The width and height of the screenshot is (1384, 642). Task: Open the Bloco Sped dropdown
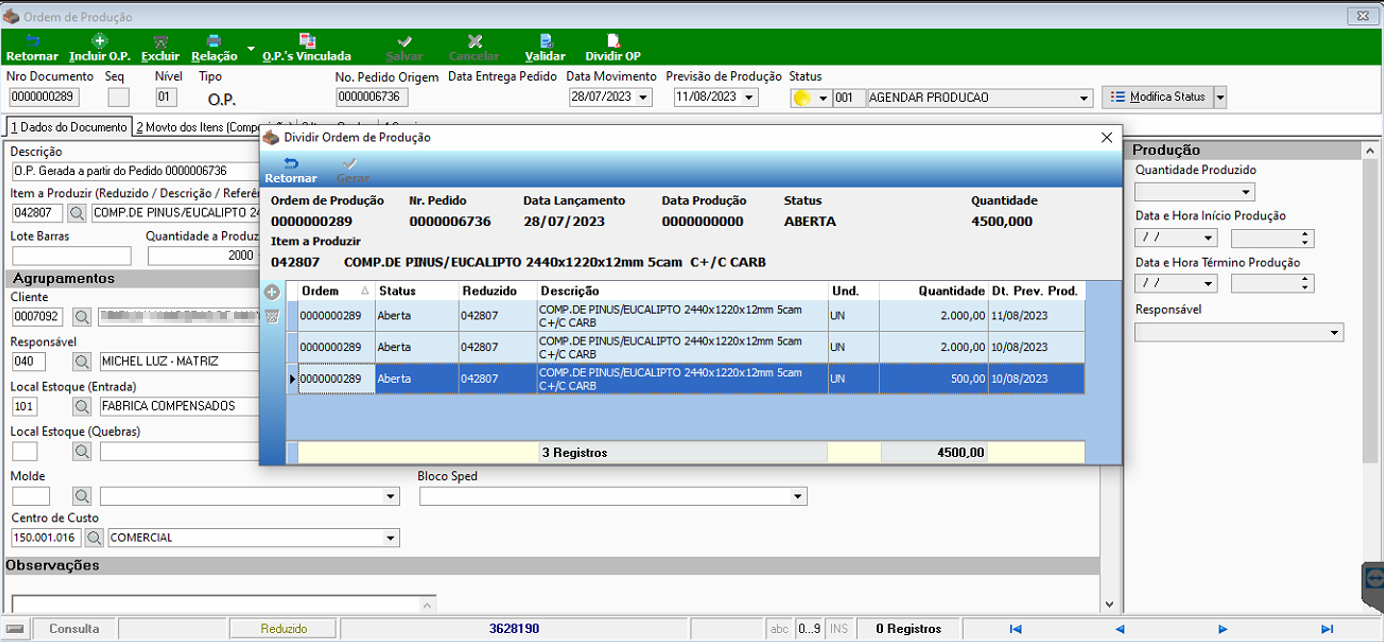798,496
